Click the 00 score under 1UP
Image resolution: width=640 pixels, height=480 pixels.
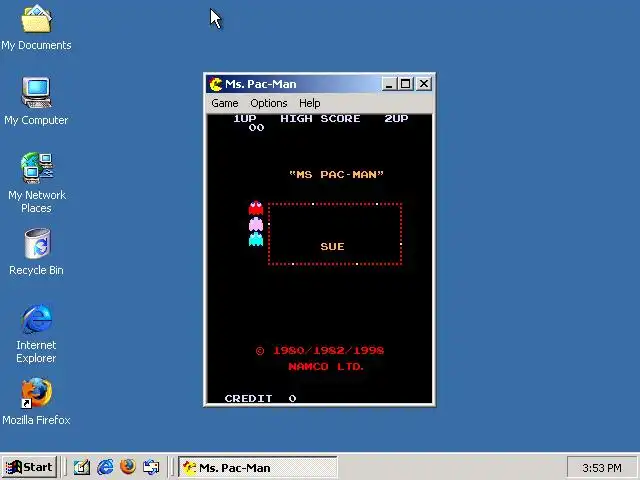tap(256, 128)
